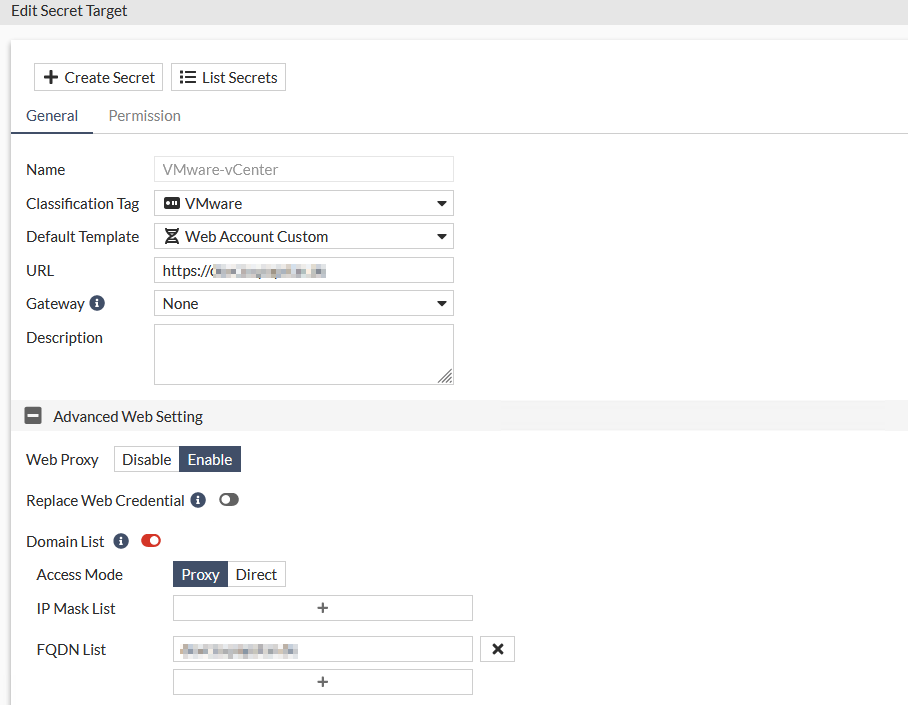
Task: Add an entry to IP Mask List
Action: (322, 608)
